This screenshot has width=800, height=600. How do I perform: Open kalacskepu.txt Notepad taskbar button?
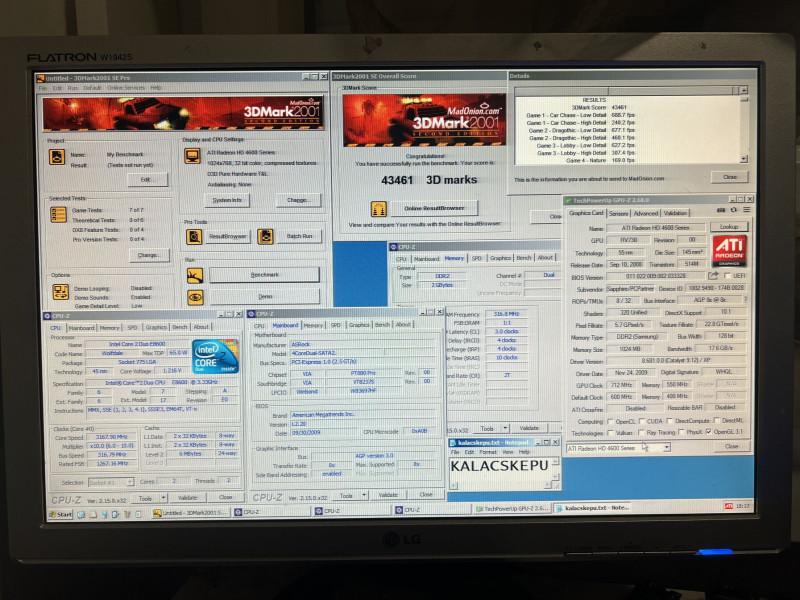click(593, 508)
